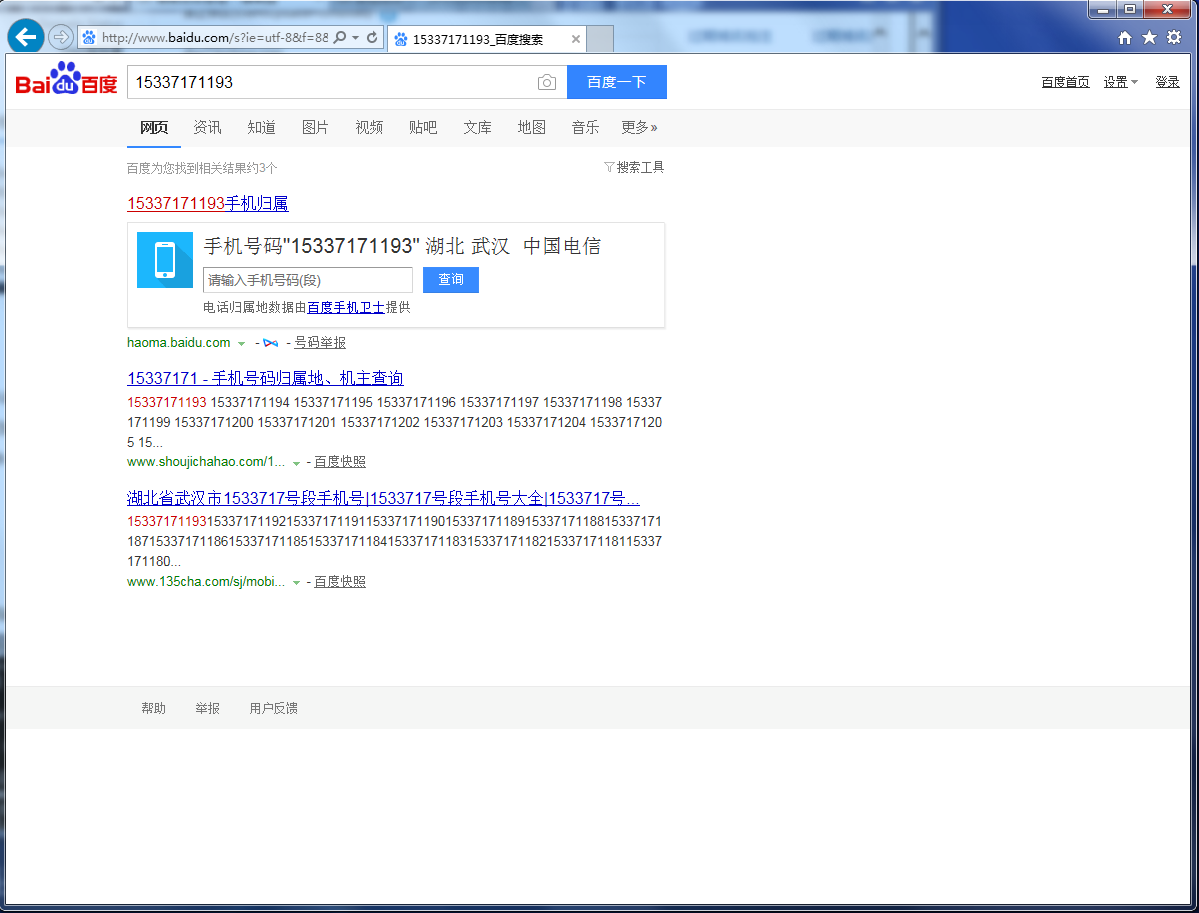1199x913 pixels.
Task: Open the 15337171 - 手机号码归属地、机主查询 result
Action: (265, 378)
